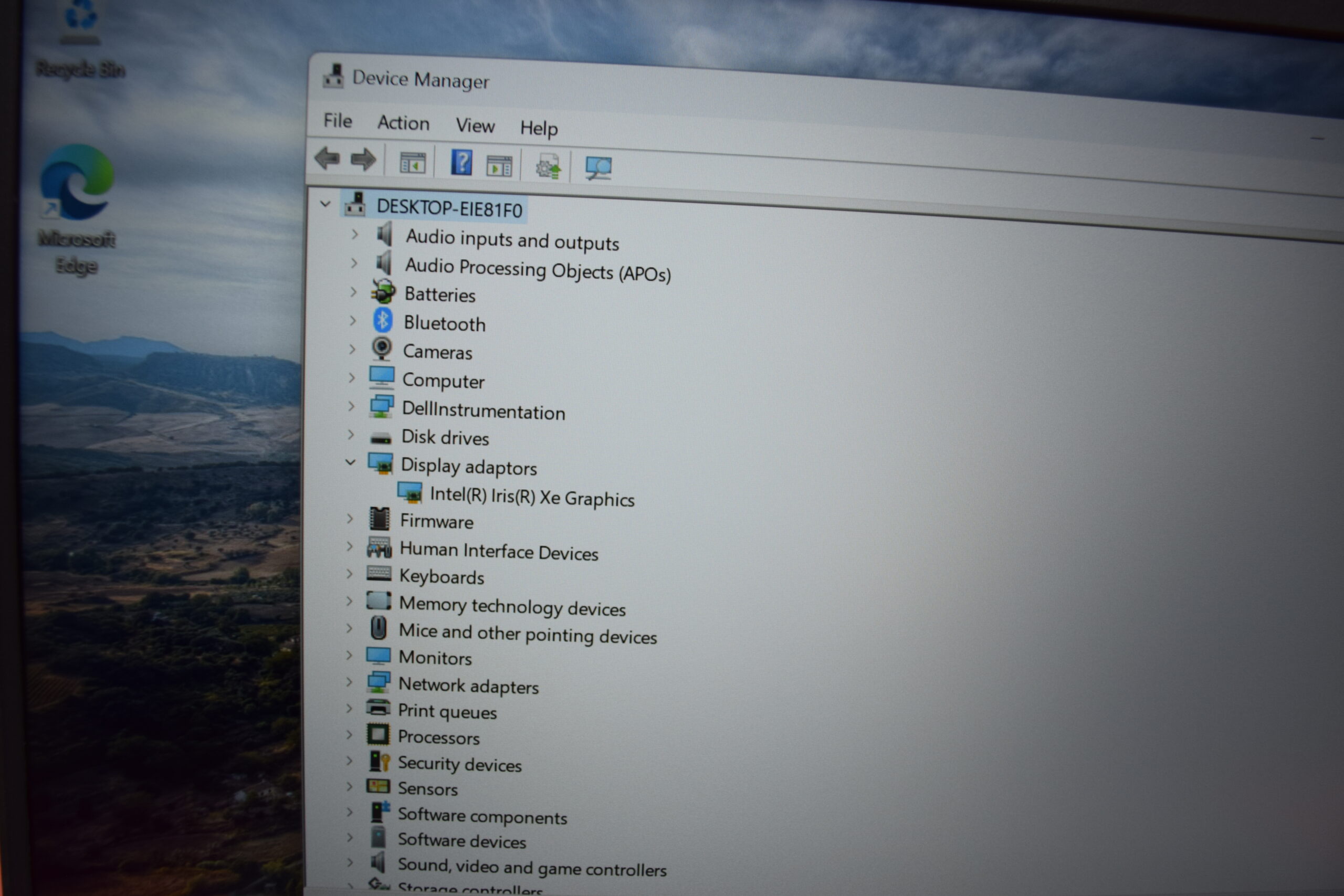Click the Cameras webcam icon

click(x=382, y=349)
